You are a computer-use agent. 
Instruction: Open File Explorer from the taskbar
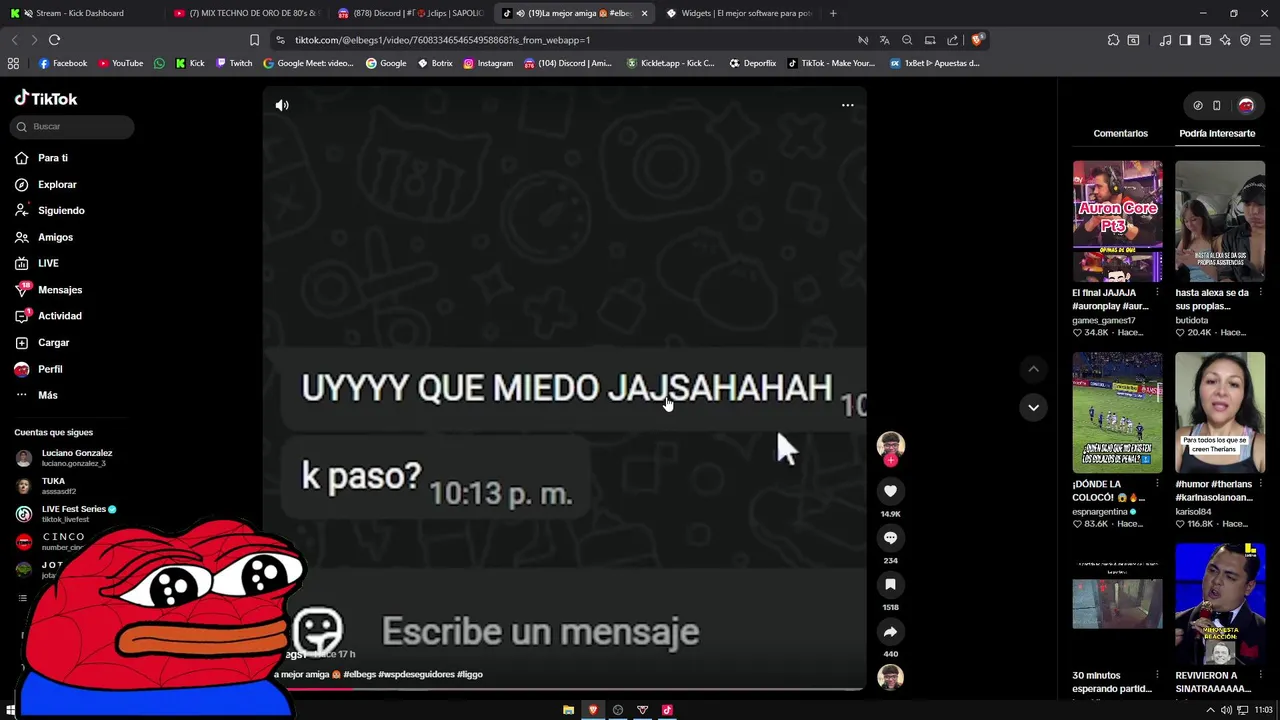click(x=568, y=710)
